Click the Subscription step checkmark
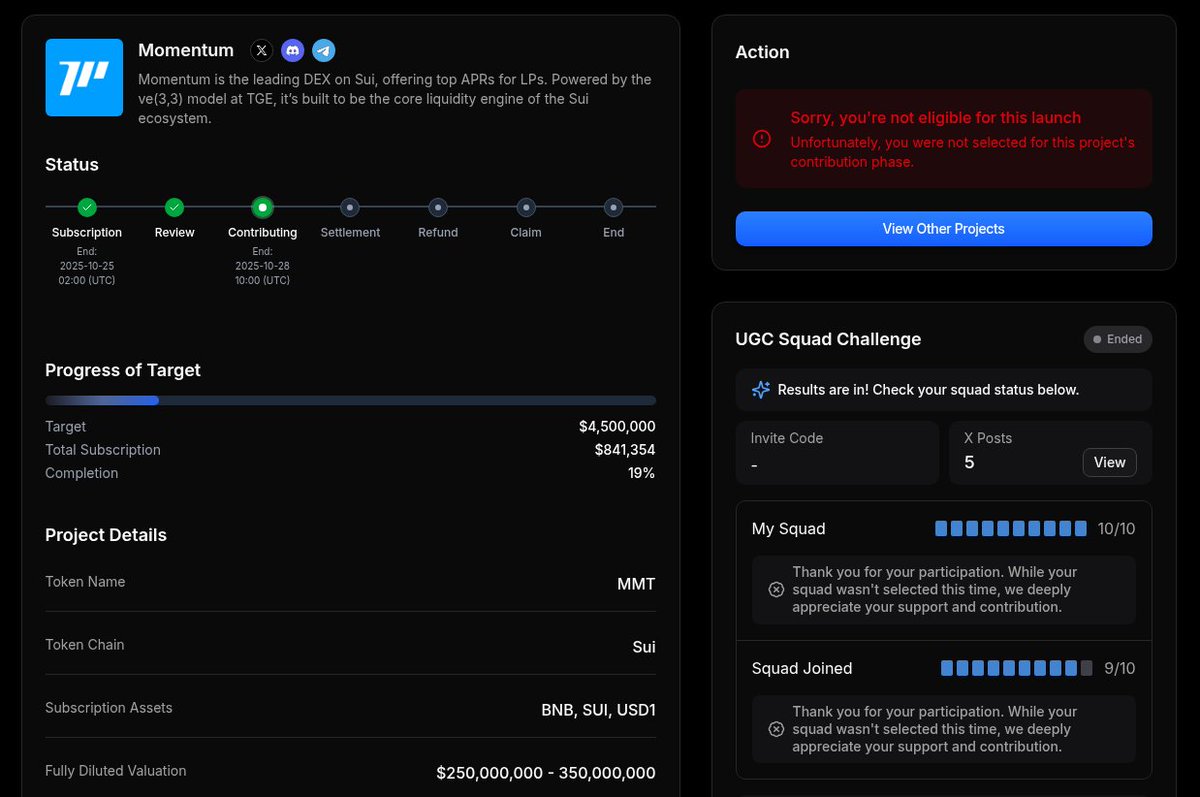 tap(87, 207)
